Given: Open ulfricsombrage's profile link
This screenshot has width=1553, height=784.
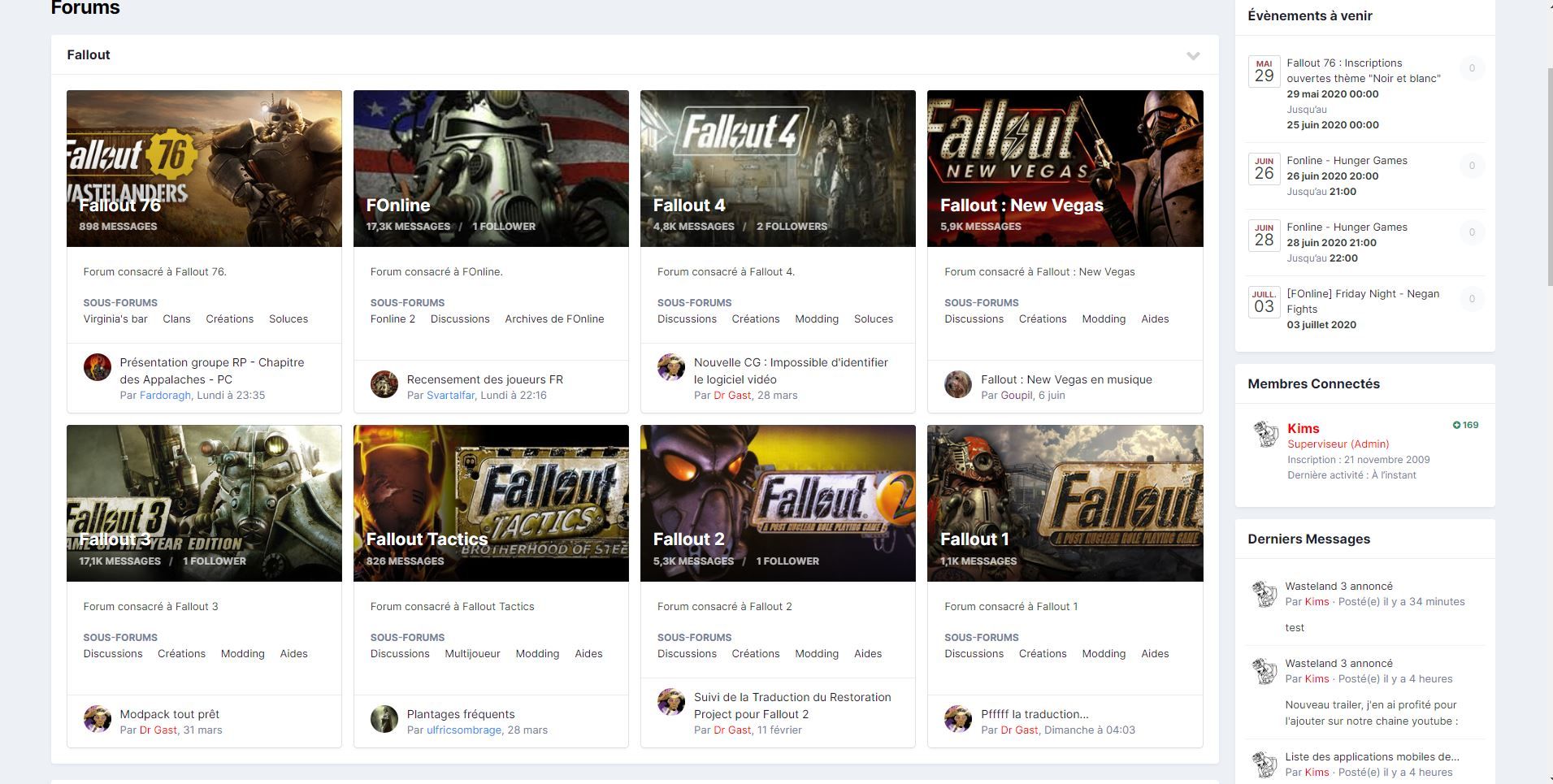Looking at the screenshot, I should (x=464, y=730).
